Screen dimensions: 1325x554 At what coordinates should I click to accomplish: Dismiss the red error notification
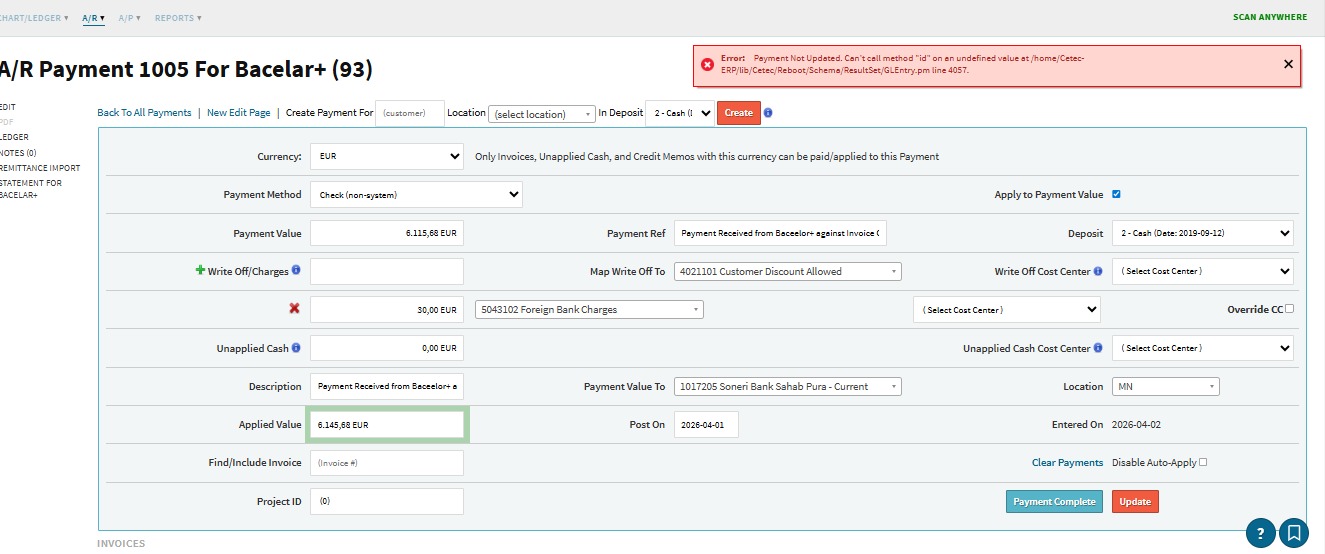tap(1288, 64)
